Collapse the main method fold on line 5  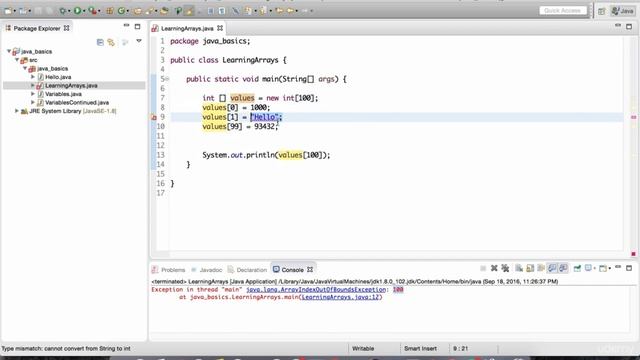pyautogui.click(x=167, y=79)
